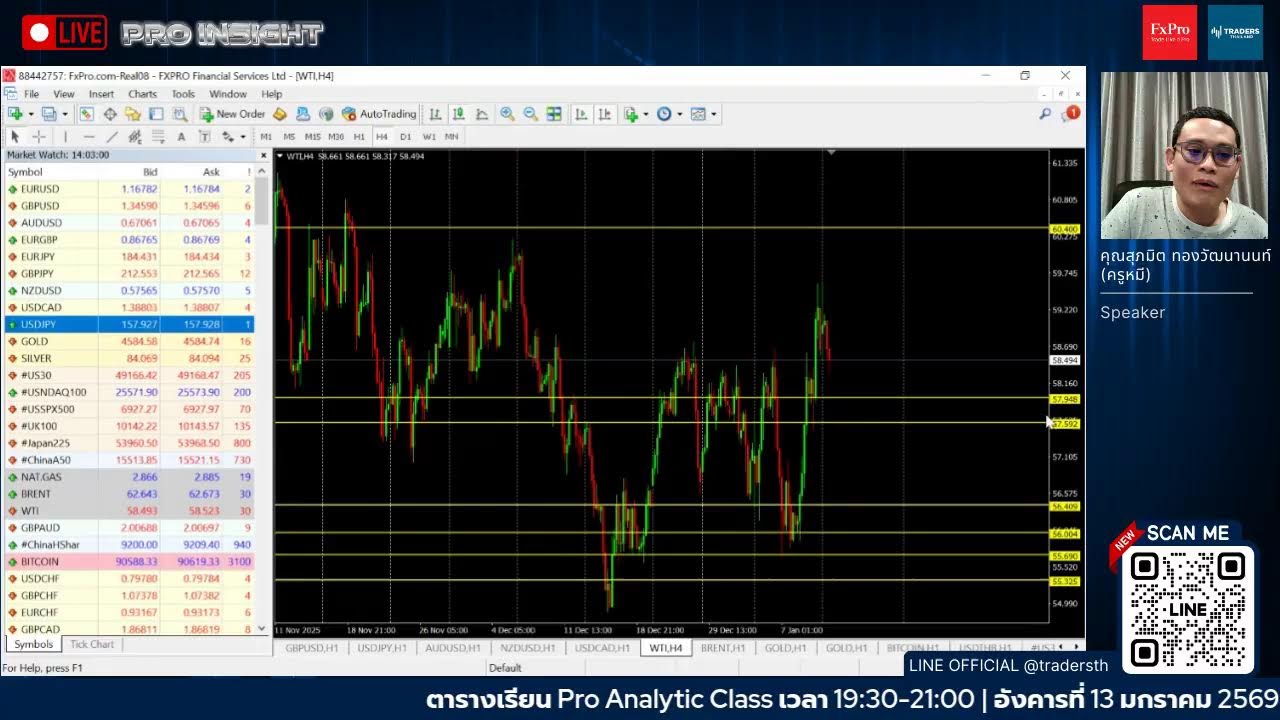Click the Periods clock icon

[x=664, y=114]
